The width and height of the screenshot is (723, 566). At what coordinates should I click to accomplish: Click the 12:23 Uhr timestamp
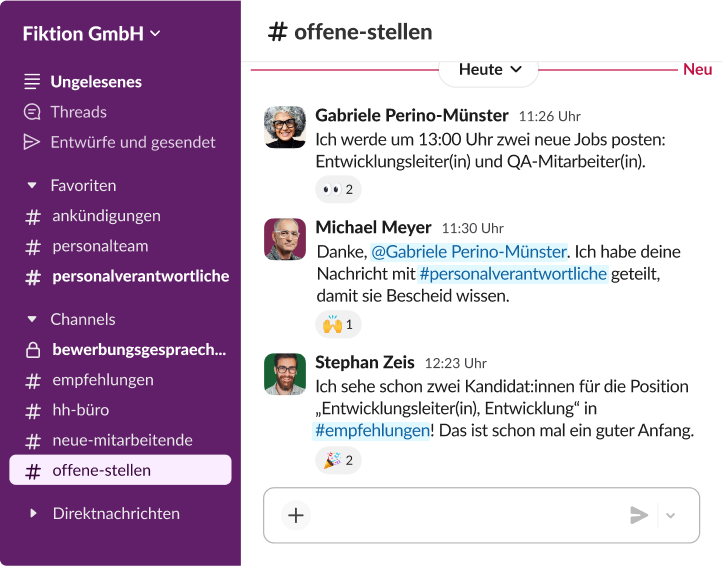[456, 363]
